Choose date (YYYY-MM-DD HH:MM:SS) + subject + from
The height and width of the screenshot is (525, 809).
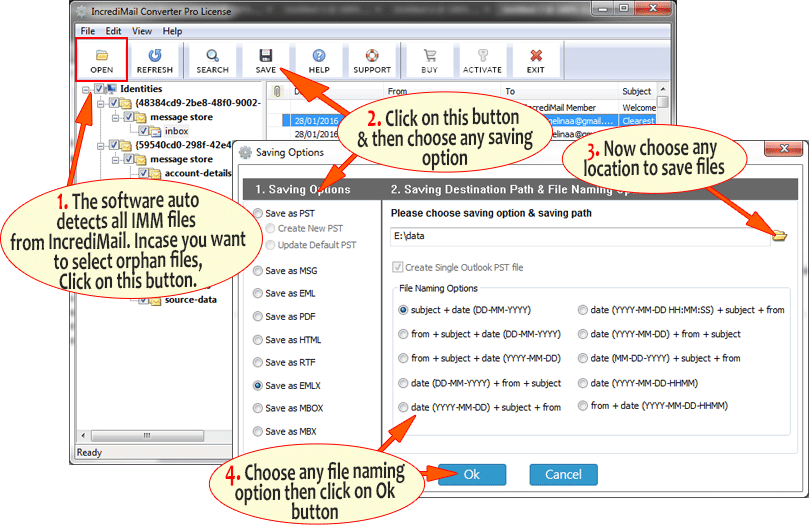tap(583, 310)
